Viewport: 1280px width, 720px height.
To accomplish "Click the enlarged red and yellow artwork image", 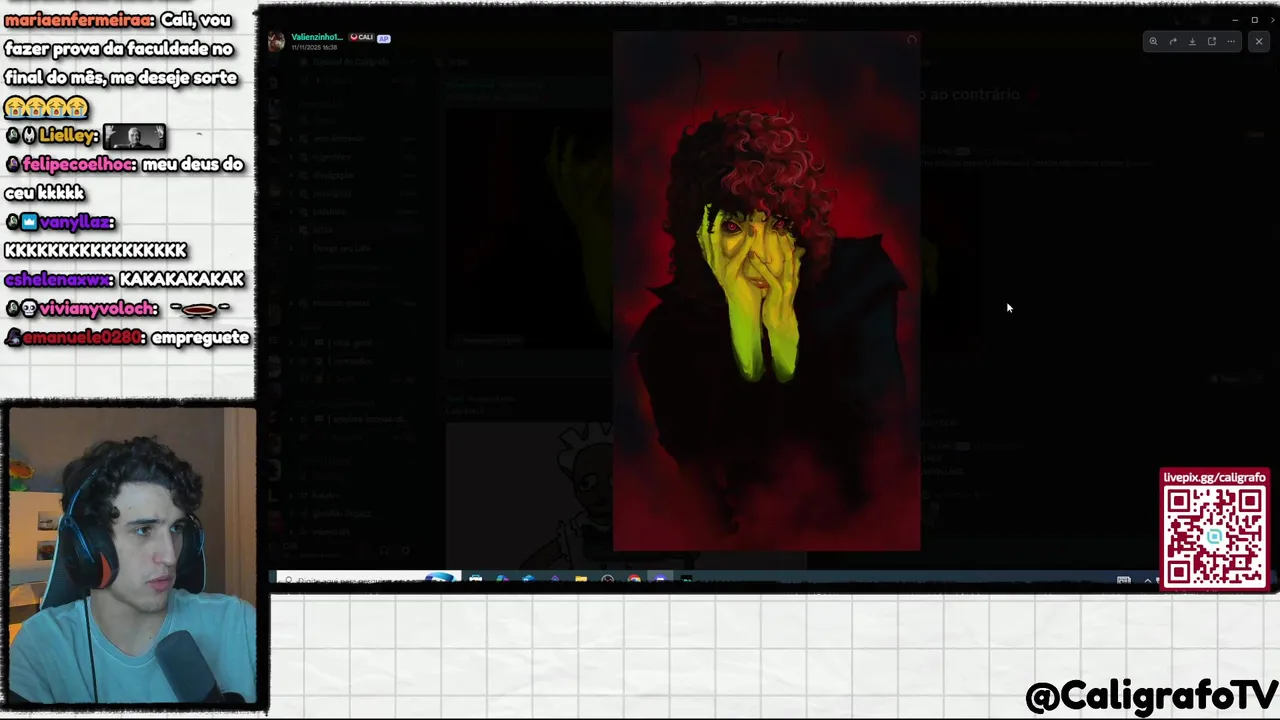I will [766, 291].
